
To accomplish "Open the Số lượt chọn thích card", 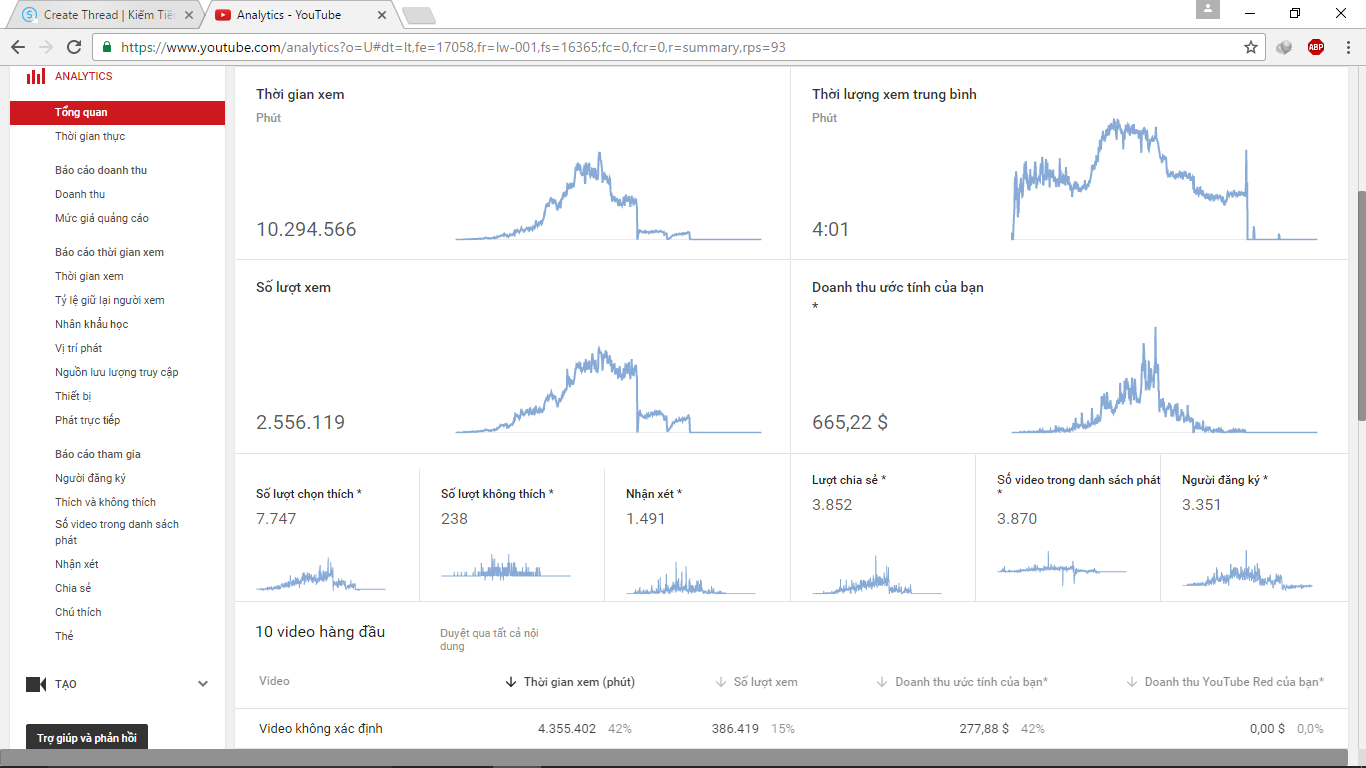I will pos(327,527).
